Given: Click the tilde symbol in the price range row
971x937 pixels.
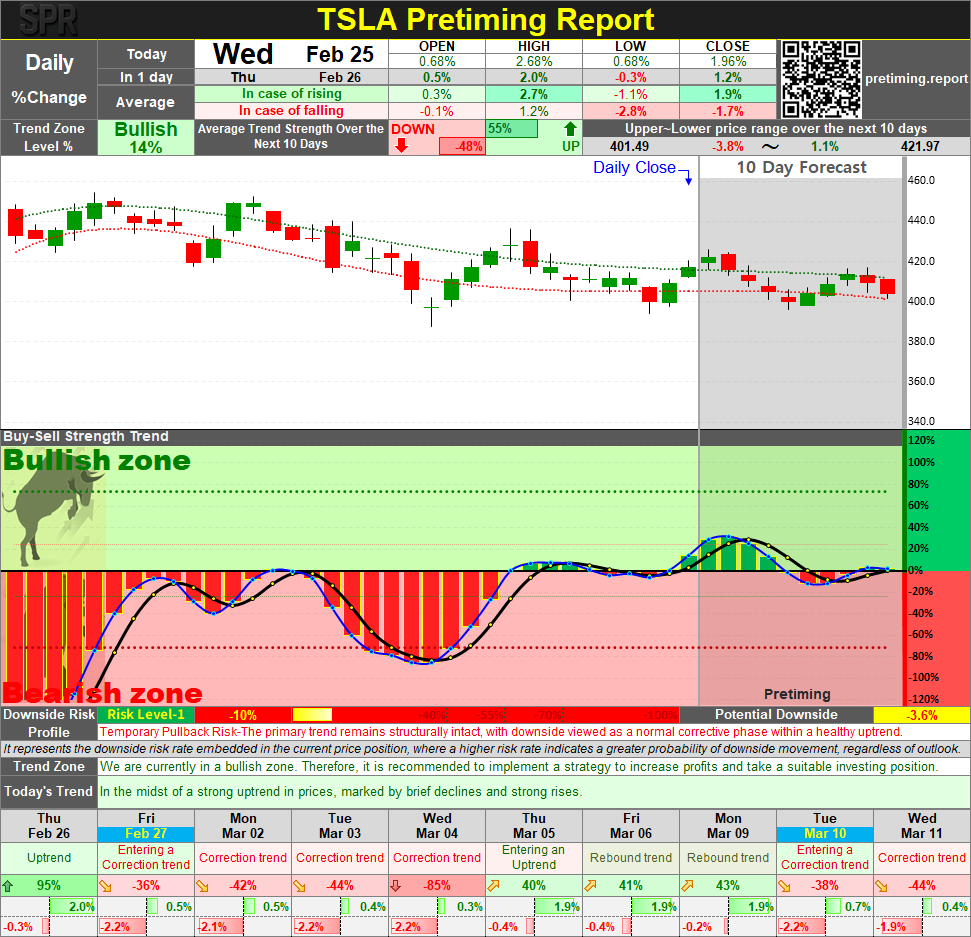Looking at the screenshot, I should click(x=770, y=147).
